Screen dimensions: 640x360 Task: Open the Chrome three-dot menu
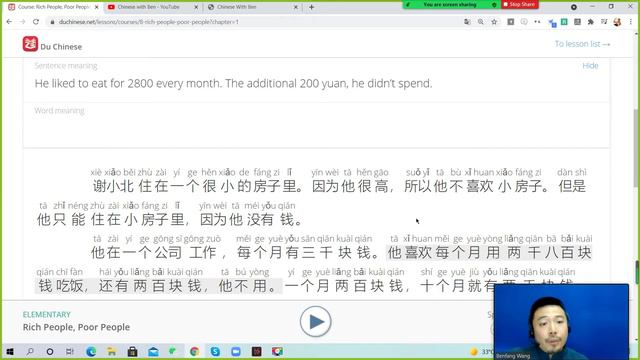631,22
